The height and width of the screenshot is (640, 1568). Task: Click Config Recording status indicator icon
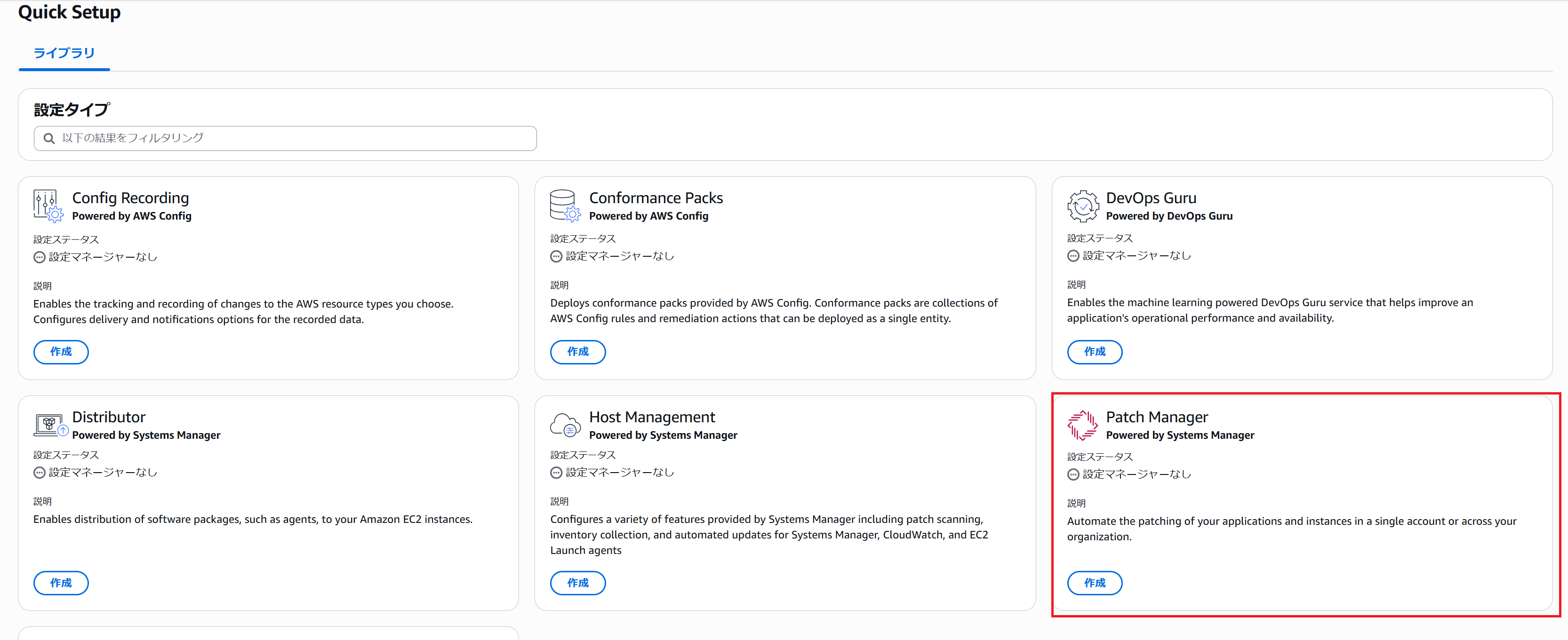(40, 257)
